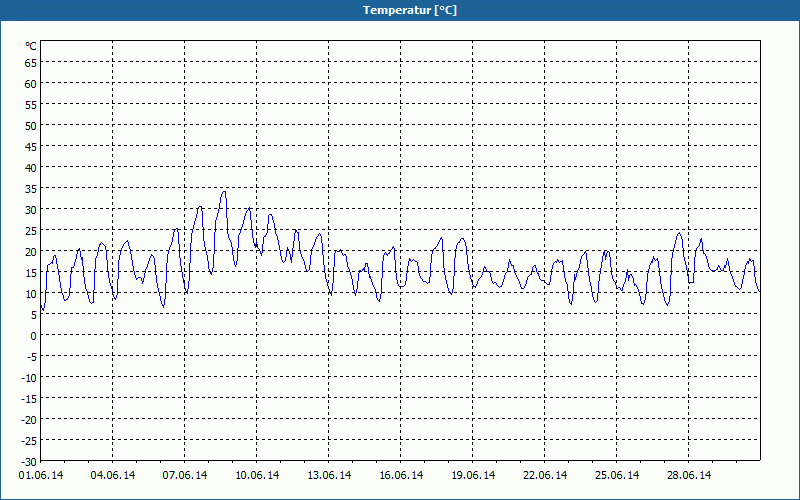Click the 5 y-axis label

[x=34, y=315]
